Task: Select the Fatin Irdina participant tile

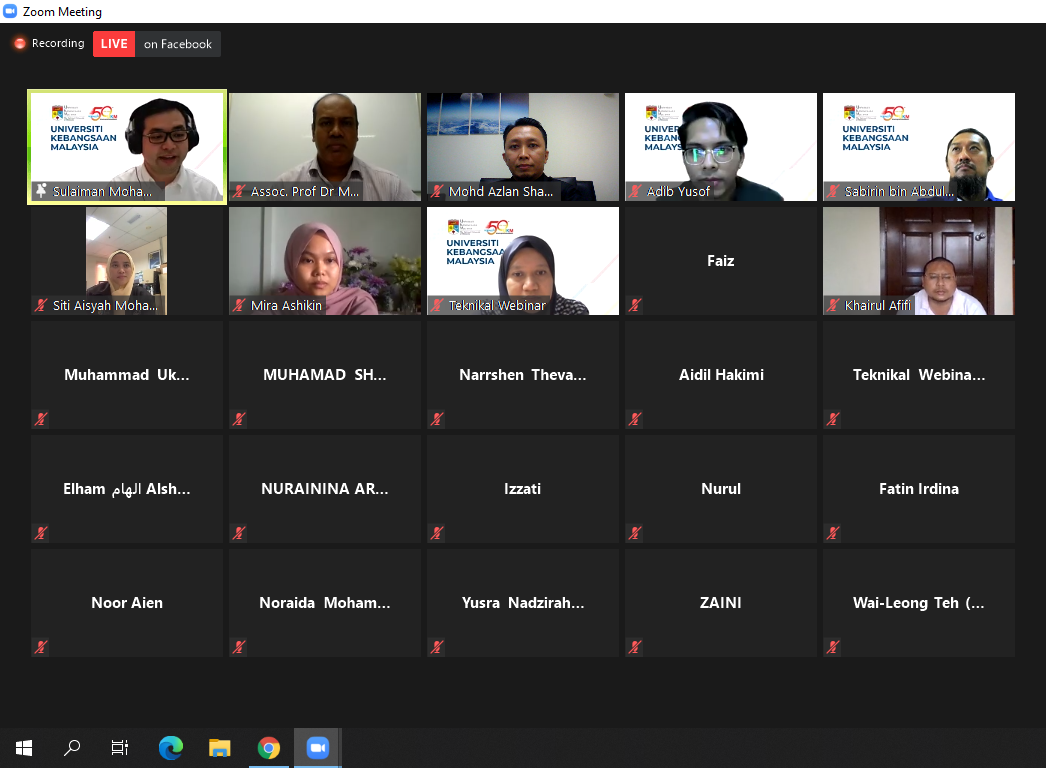Action: click(x=918, y=489)
